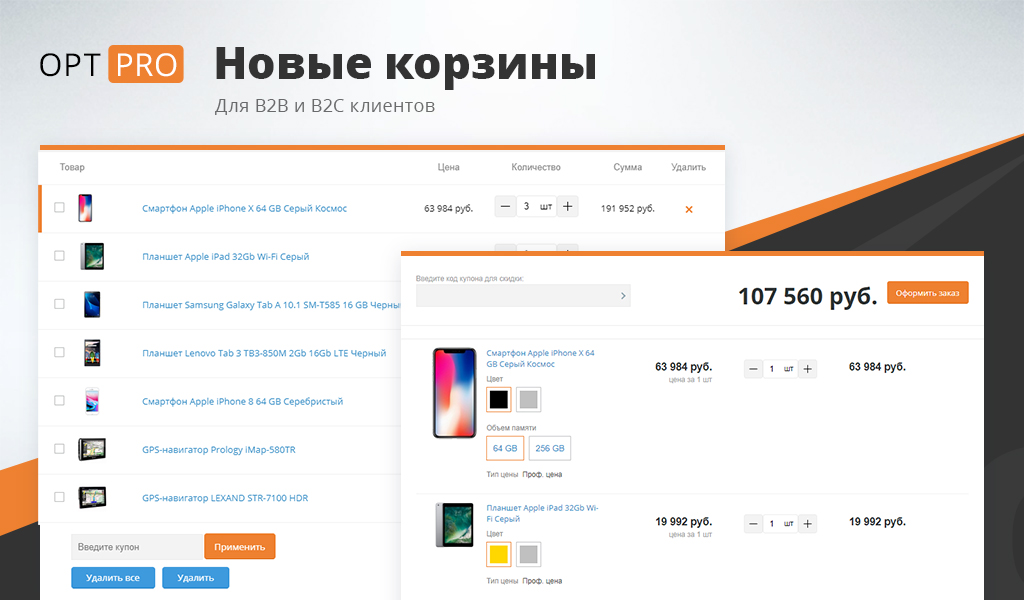1024x600 pixels.
Task: Click plus for iPhone X in right cart
Action: coord(807,369)
